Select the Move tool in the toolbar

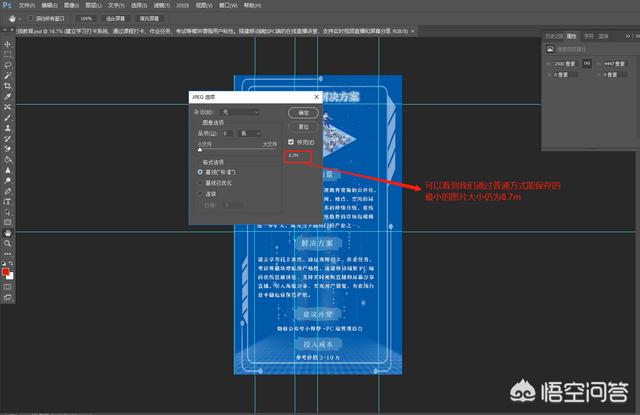7,43
